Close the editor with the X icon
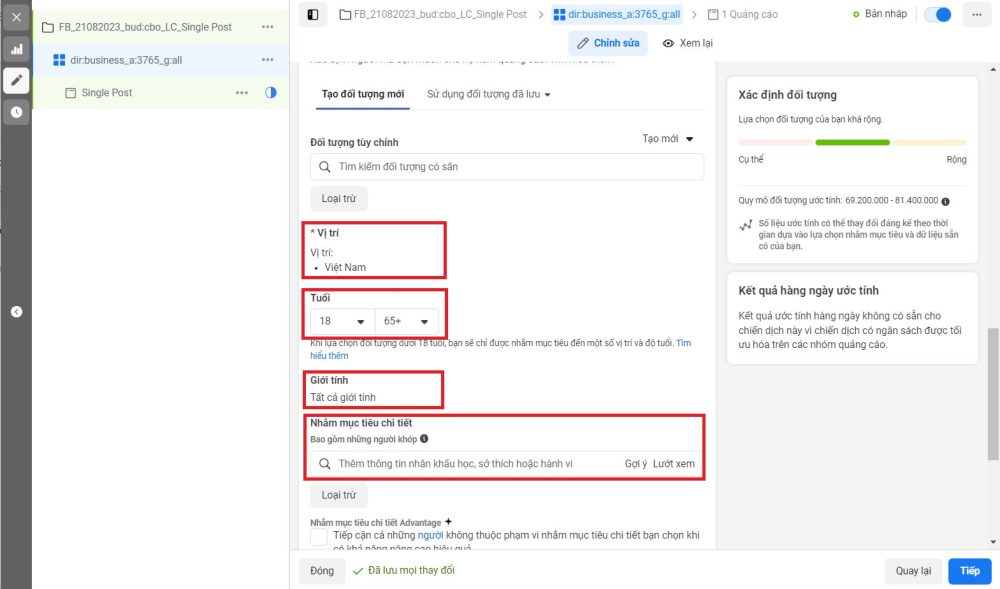This screenshot has width=1000, height=589. tap(16, 17)
